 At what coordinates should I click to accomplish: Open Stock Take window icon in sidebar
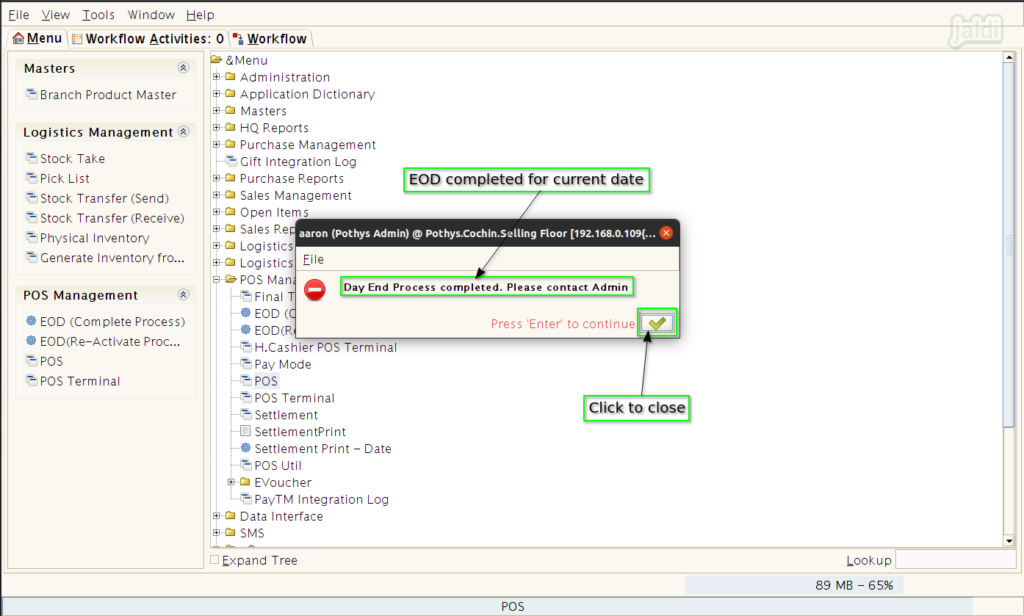pyautogui.click(x=31, y=158)
